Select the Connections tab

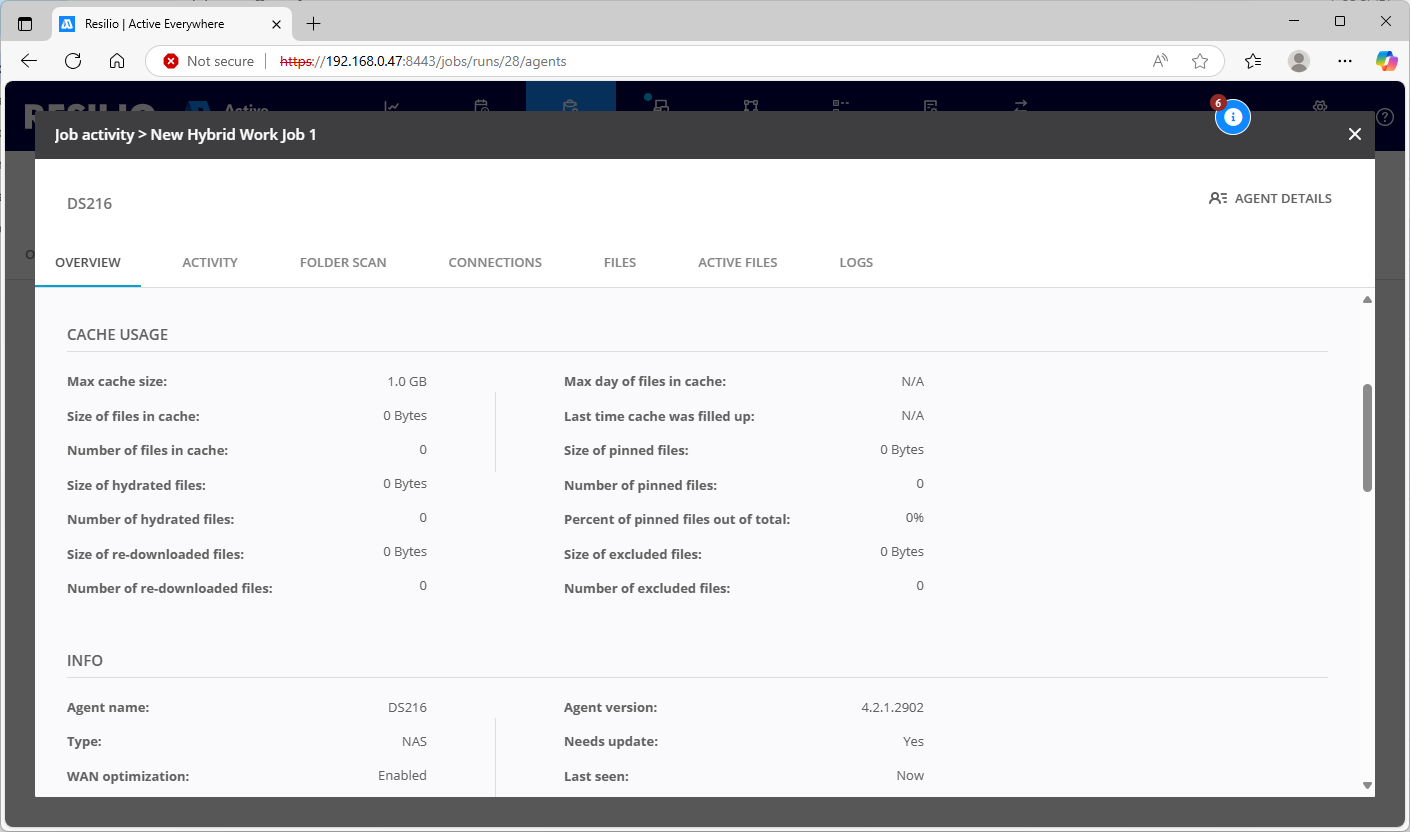[x=495, y=262]
